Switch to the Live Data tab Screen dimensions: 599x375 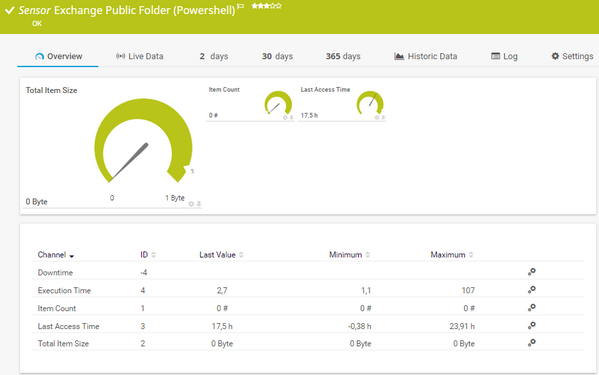[x=139, y=56]
